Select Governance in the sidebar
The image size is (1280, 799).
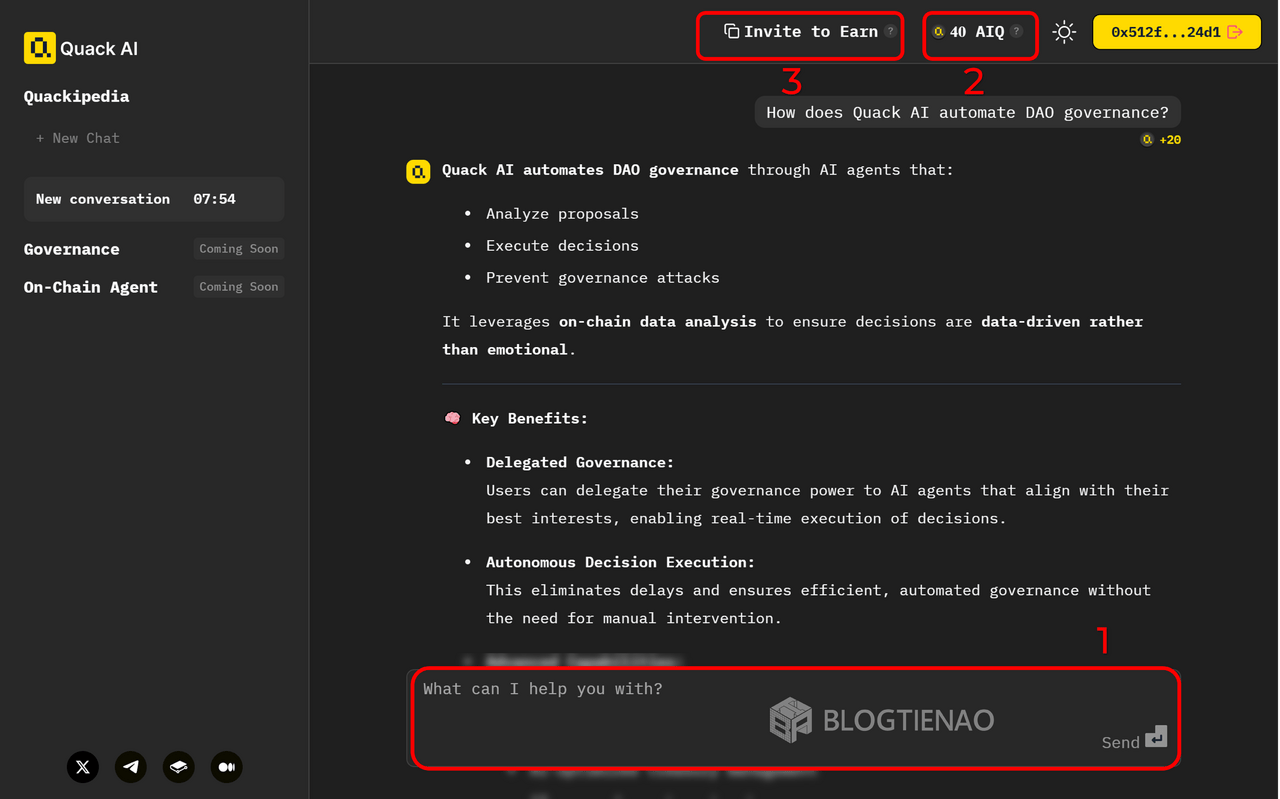pyautogui.click(x=71, y=249)
